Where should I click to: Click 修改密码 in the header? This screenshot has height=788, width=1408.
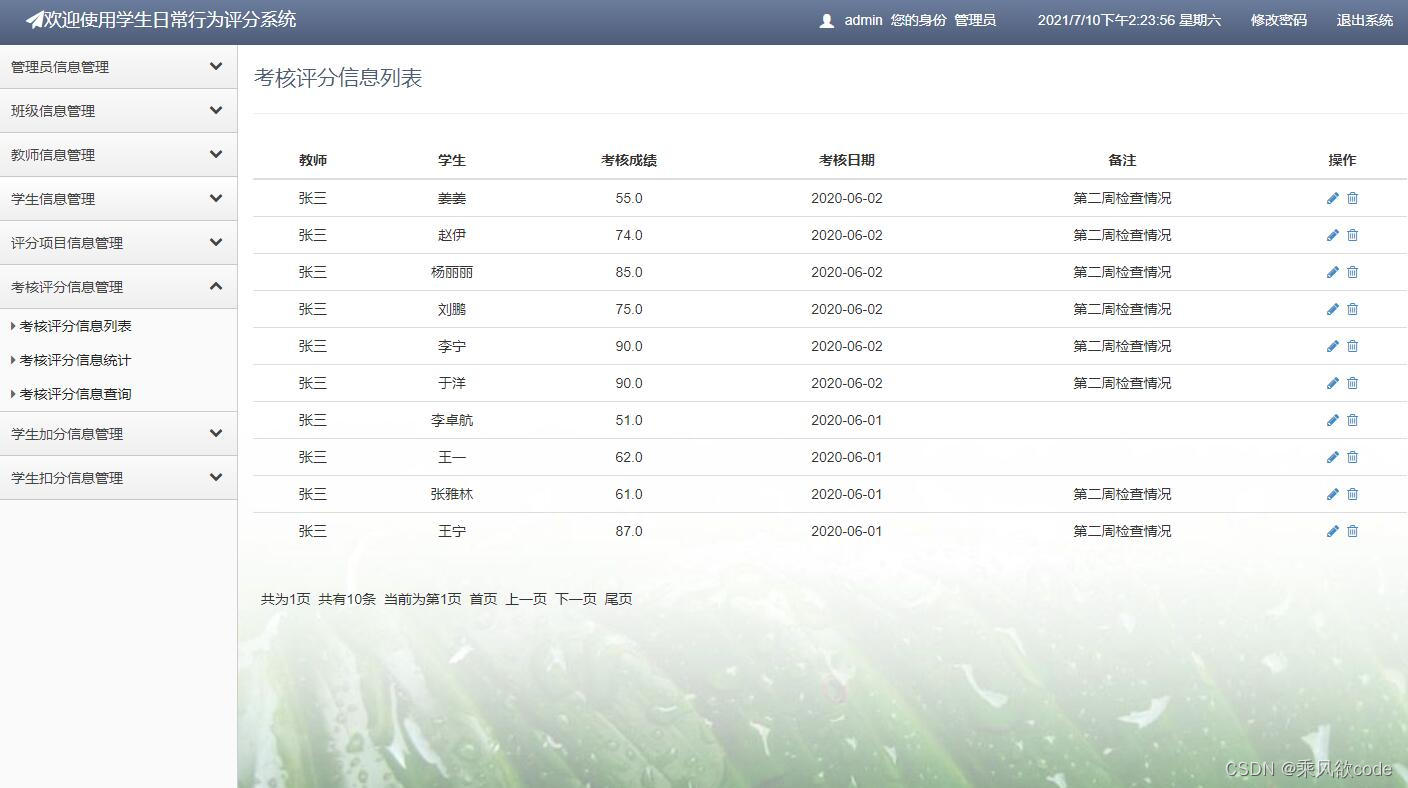(x=1278, y=20)
